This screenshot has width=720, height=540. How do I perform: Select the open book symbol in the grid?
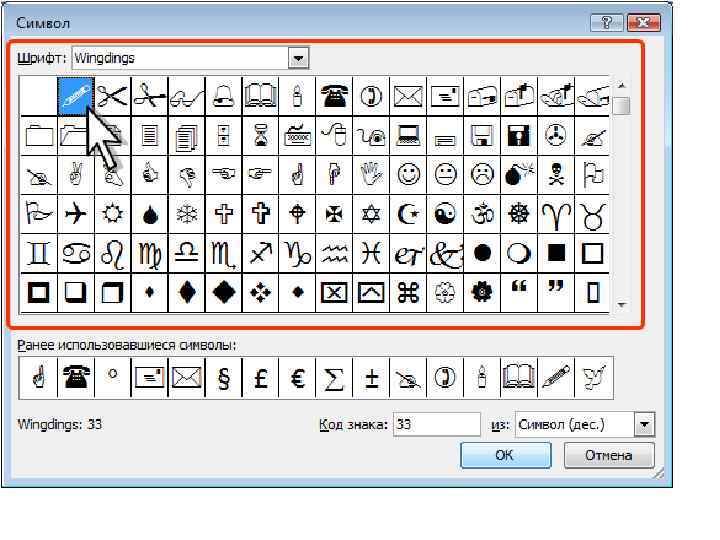(x=260, y=96)
